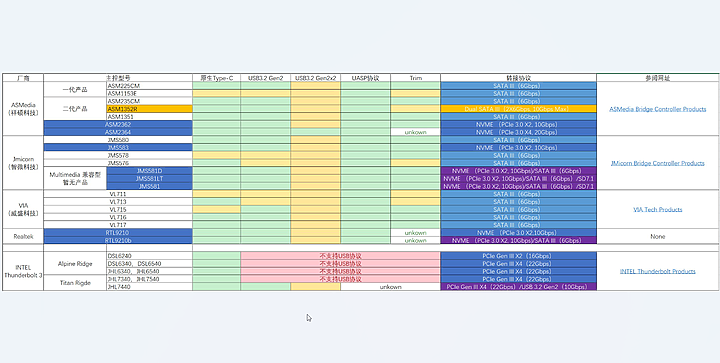Select the Dual SATA III protocol cell
Image resolution: width=720 pixels, height=363 pixels.
coord(518,109)
